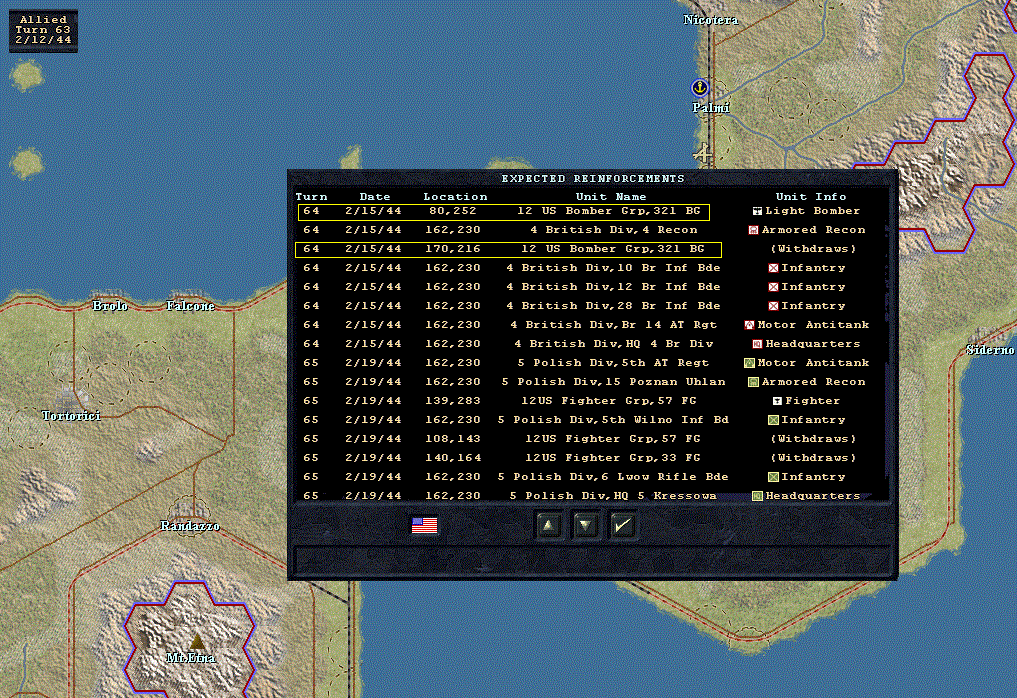Click the Location column header
This screenshot has height=698, width=1017.
tap(455, 197)
